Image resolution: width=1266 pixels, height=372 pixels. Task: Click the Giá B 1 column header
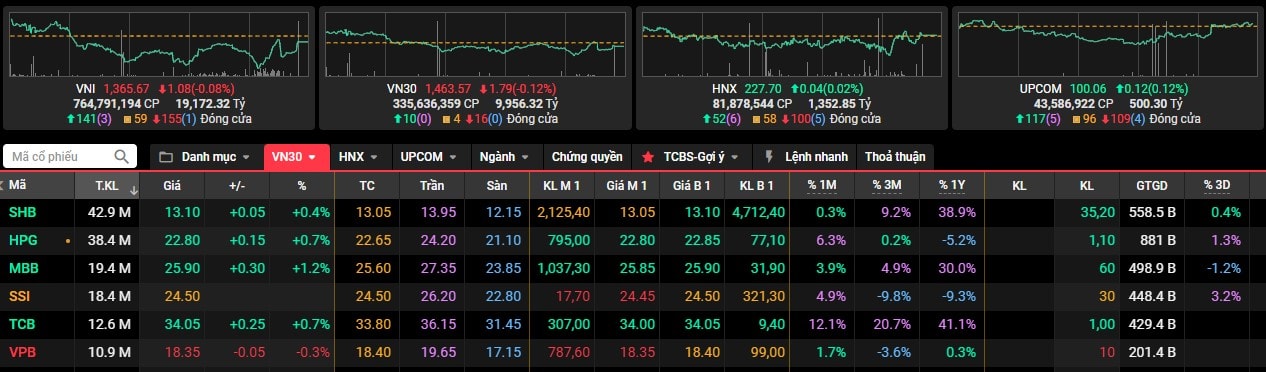(692, 185)
